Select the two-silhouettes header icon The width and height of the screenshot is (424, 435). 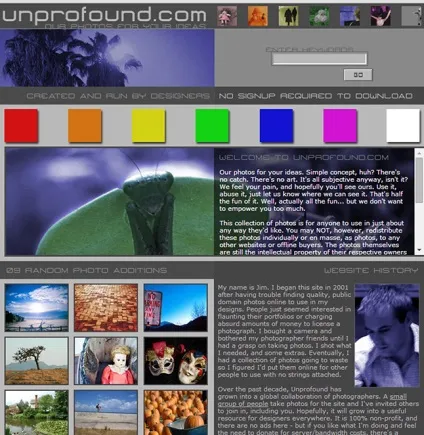pyautogui.click(x=288, y=16)
